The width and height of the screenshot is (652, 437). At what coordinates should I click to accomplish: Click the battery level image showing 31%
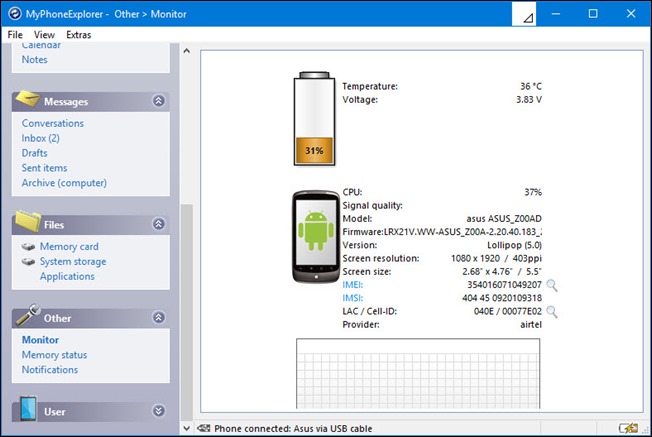314,119
